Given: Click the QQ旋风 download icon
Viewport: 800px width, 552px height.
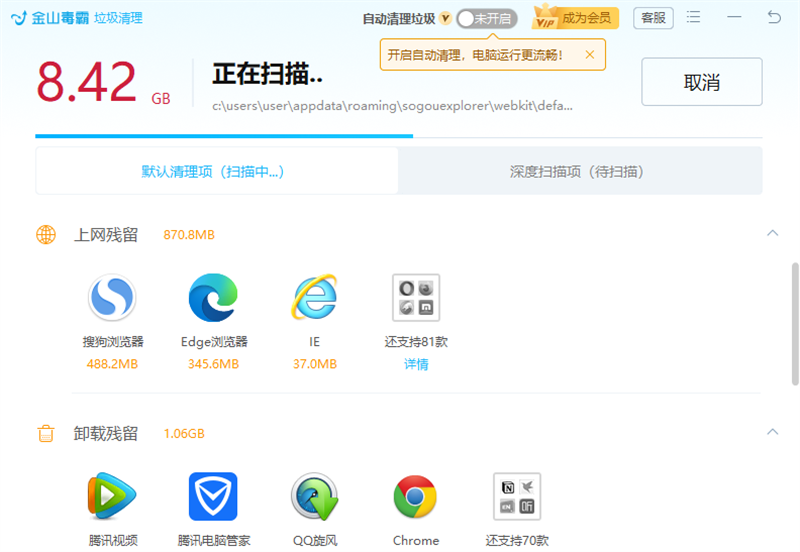Looking at the screenshot, I should pyautogui.click(x=314, y=497).
